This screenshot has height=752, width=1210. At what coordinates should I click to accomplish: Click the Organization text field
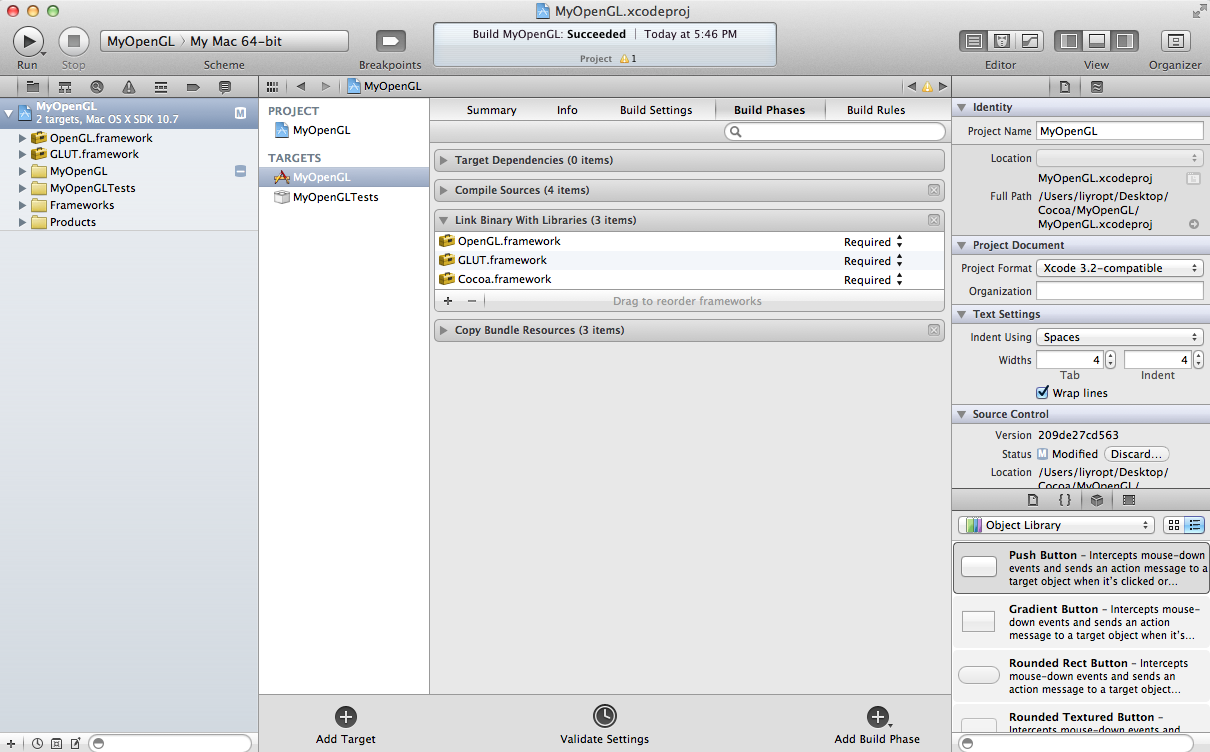[x=1119, y=291]
